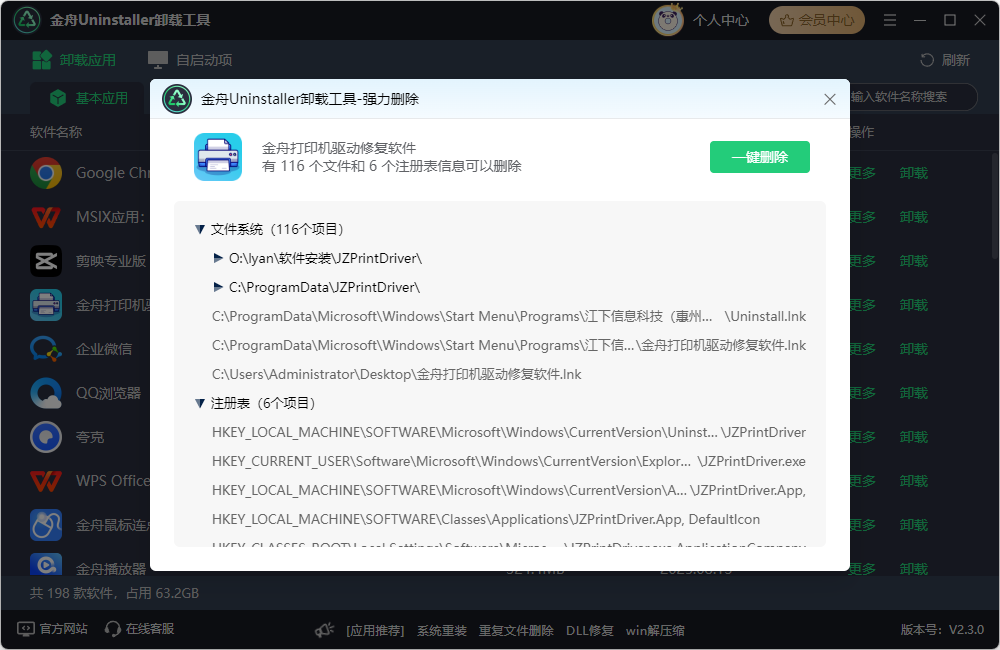Click 卸载 for QQ浏览器 row
The width and height of the screenshot is (1000, 650).
coord(913,393)
